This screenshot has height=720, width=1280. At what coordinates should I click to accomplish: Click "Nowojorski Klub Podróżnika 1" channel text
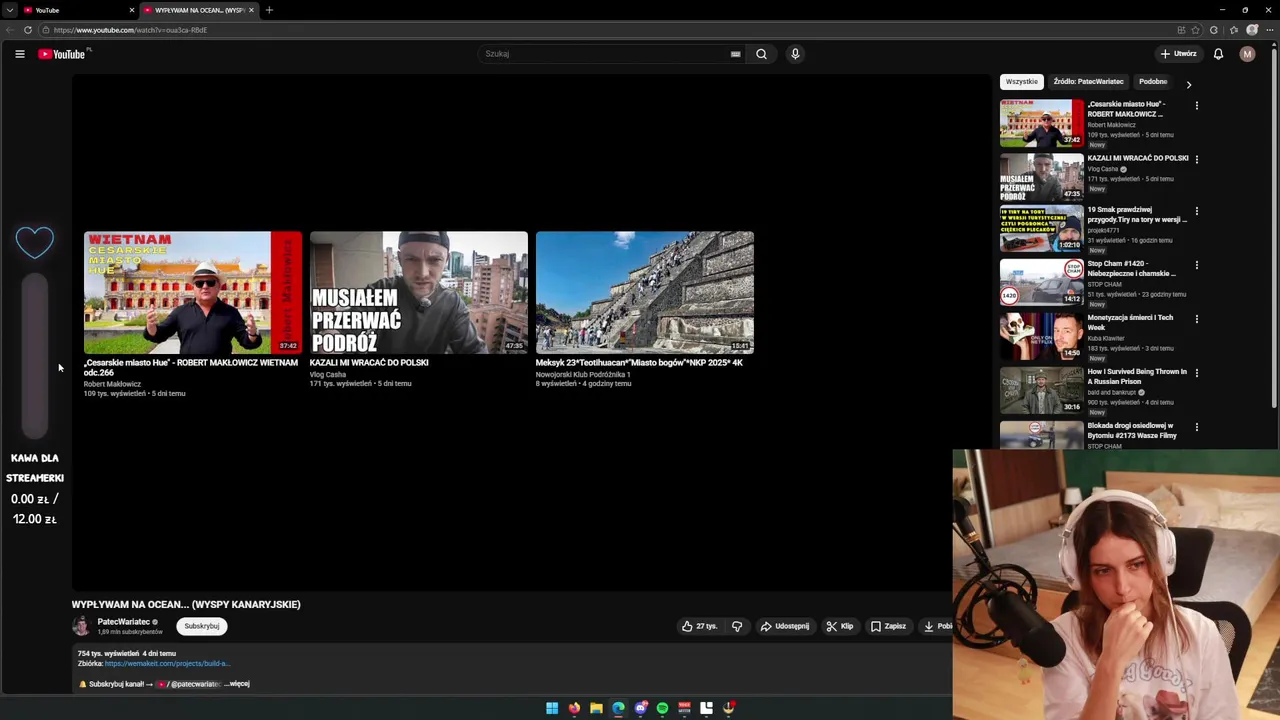tap(583, 374)
